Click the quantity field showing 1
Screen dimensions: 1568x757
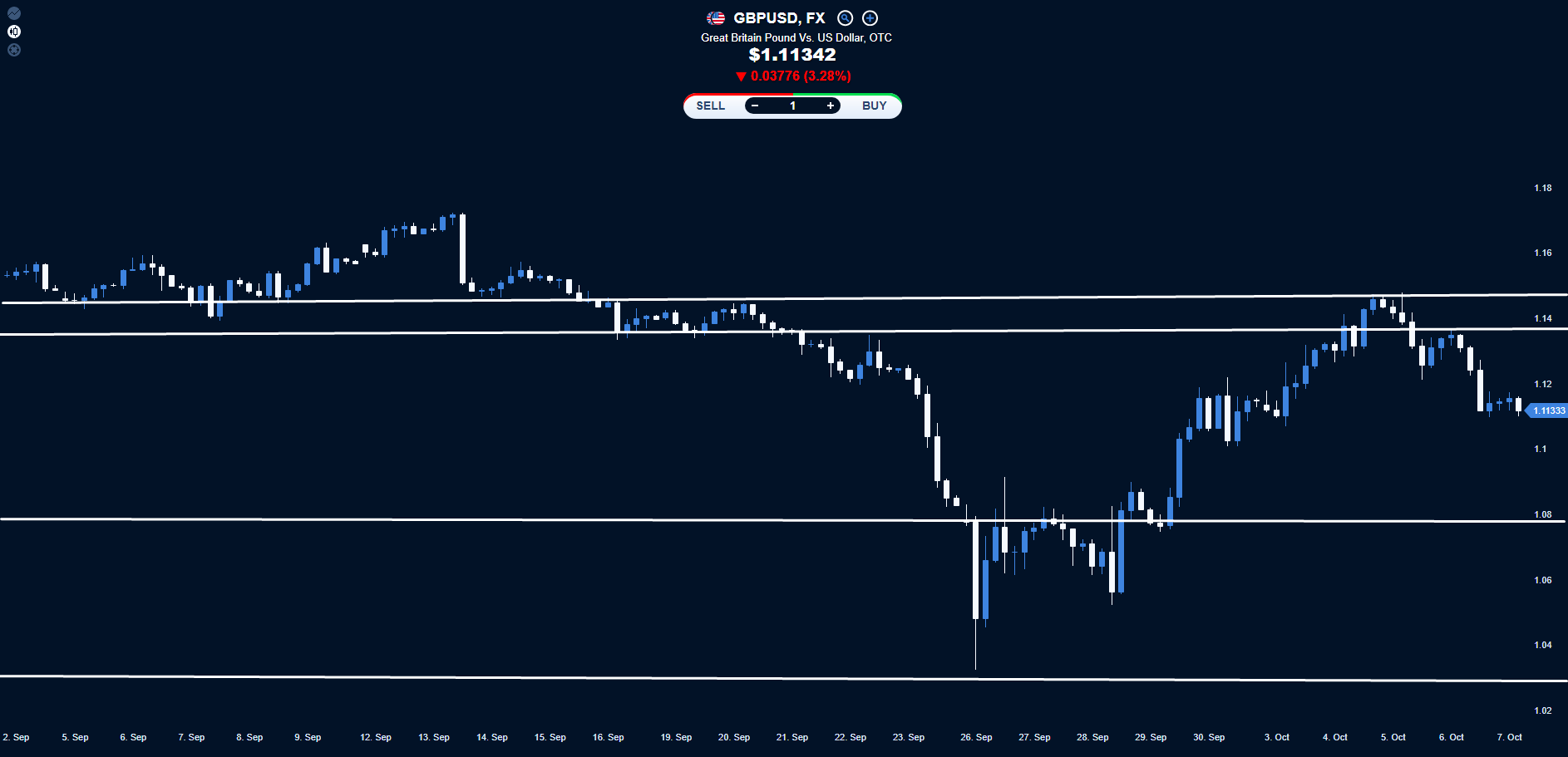pos(792,106)
